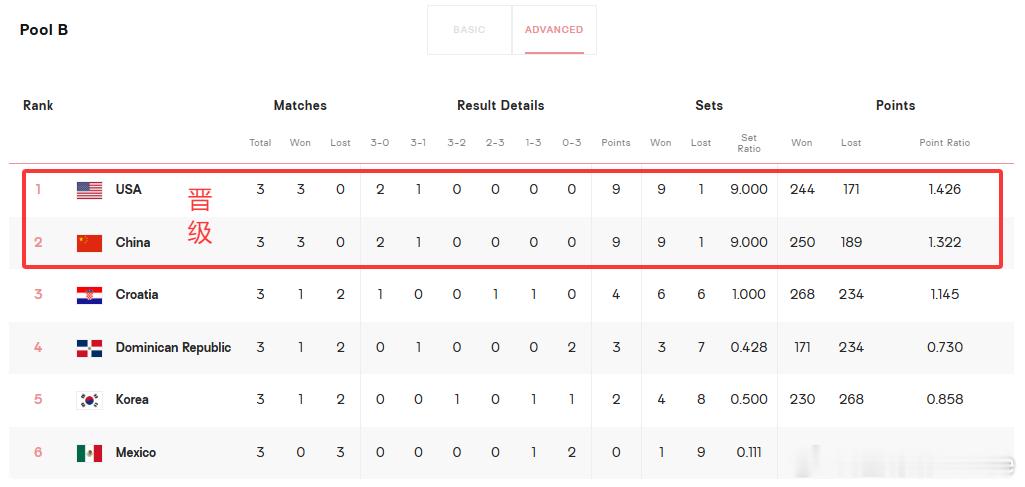Open the China team link
Screen dimensions: 1025x487
133,243
